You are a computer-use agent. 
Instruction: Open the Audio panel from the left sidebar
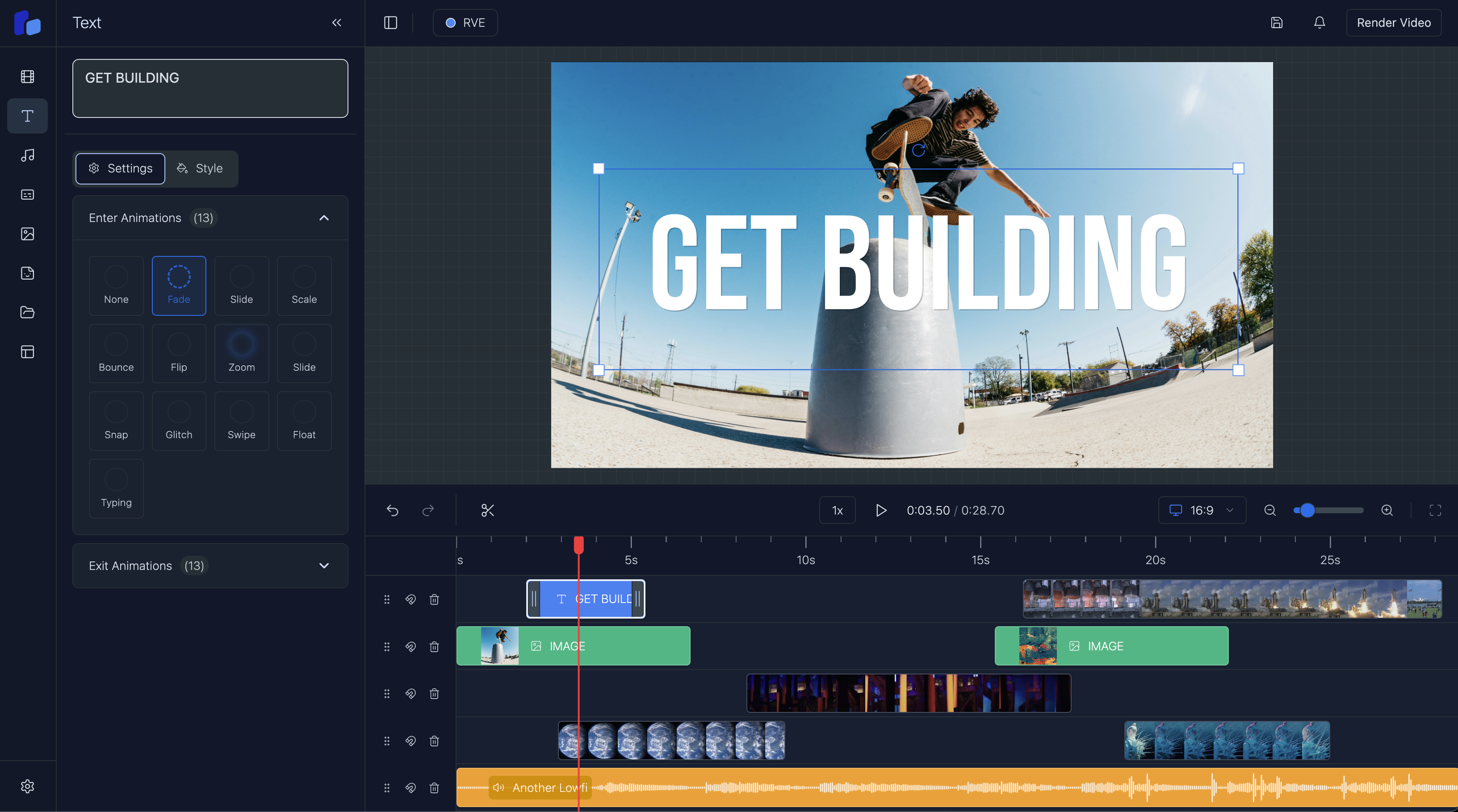click(x=27, y=155)
